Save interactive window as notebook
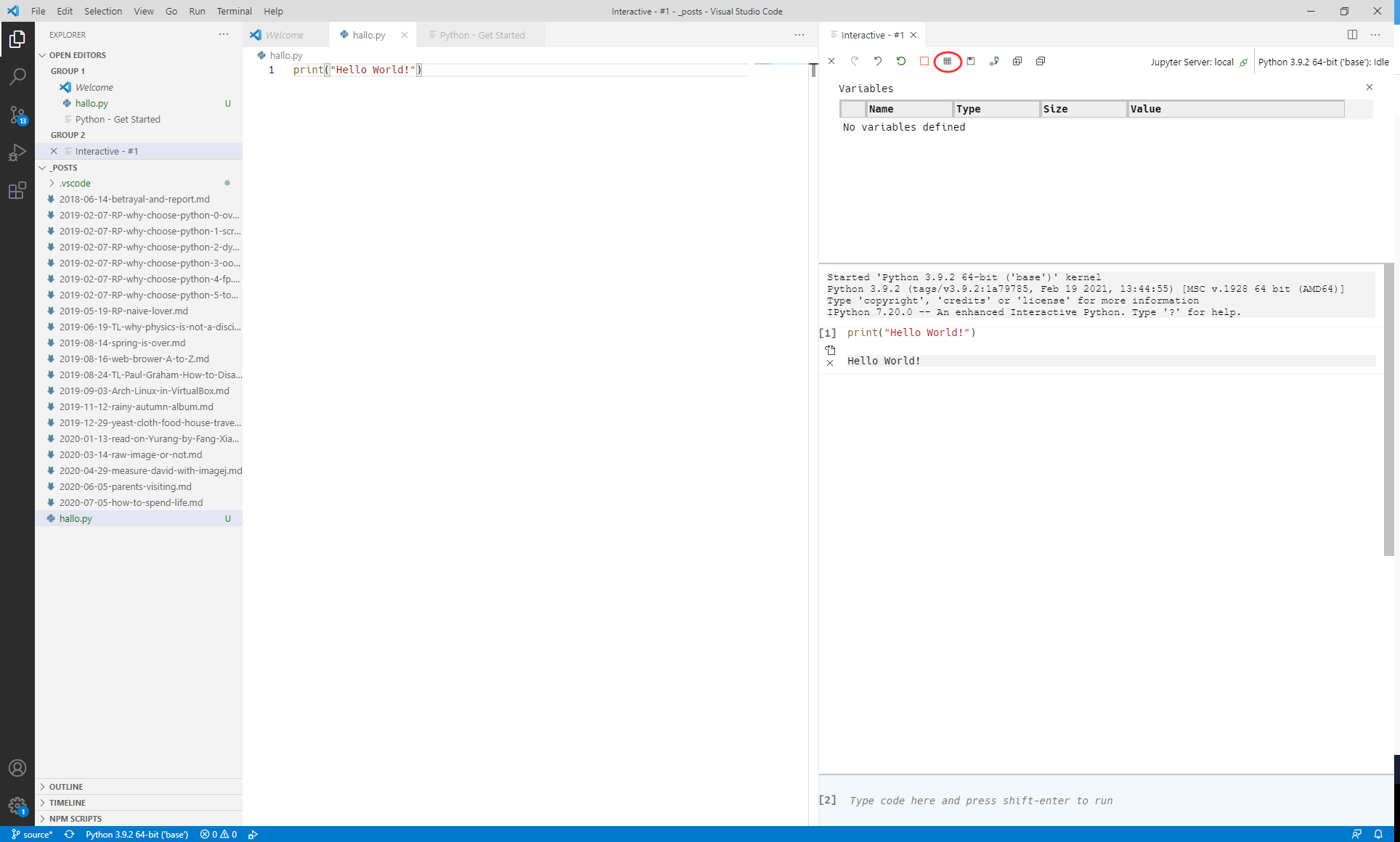Image resolution: width=1400 pixels, height=842 pixels. (x=971, y=61)
